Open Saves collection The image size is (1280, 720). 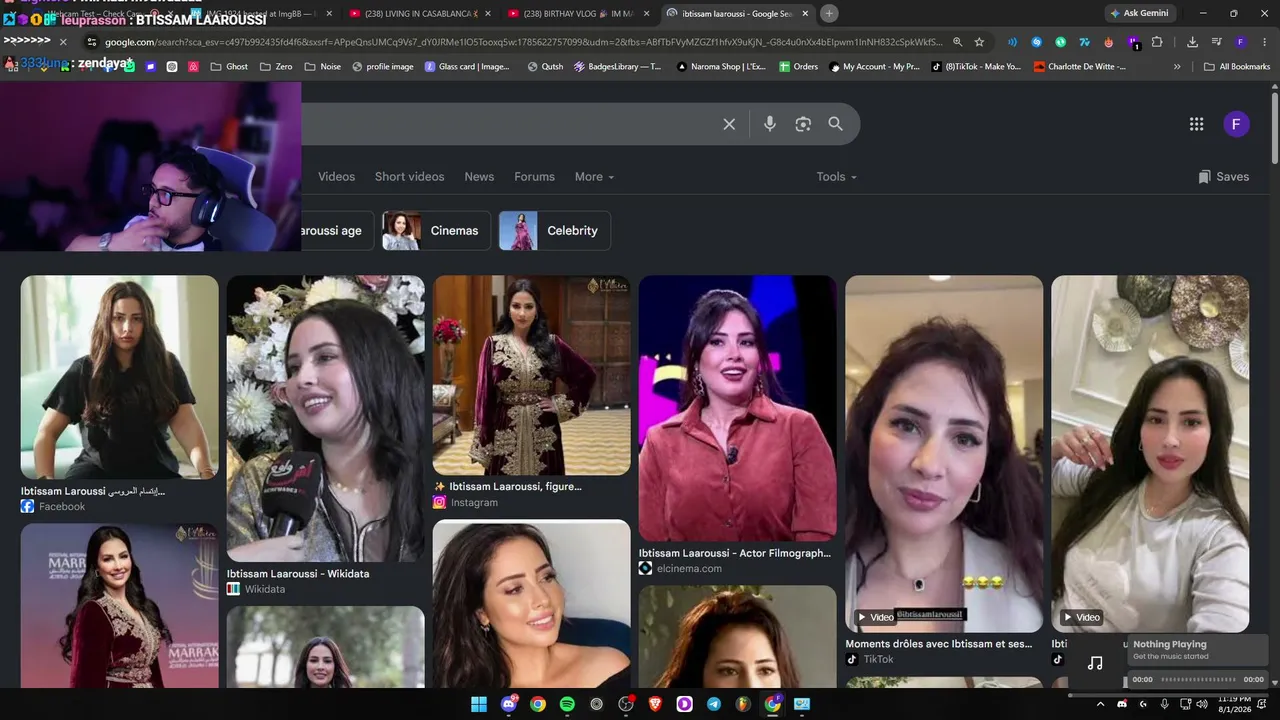point(1223,177)
